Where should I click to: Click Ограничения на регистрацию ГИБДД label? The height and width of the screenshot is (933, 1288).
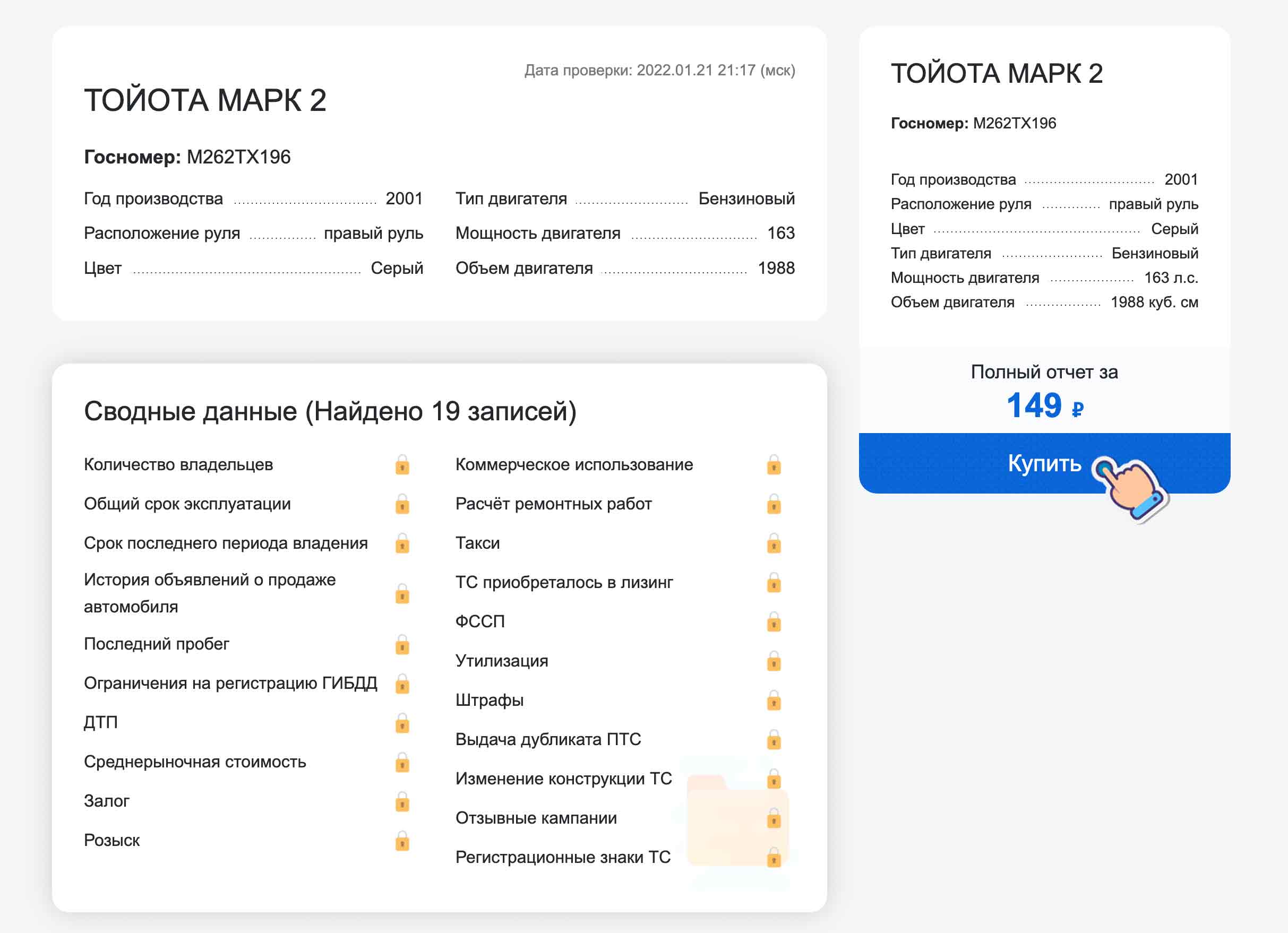click(x=230, y=683)
